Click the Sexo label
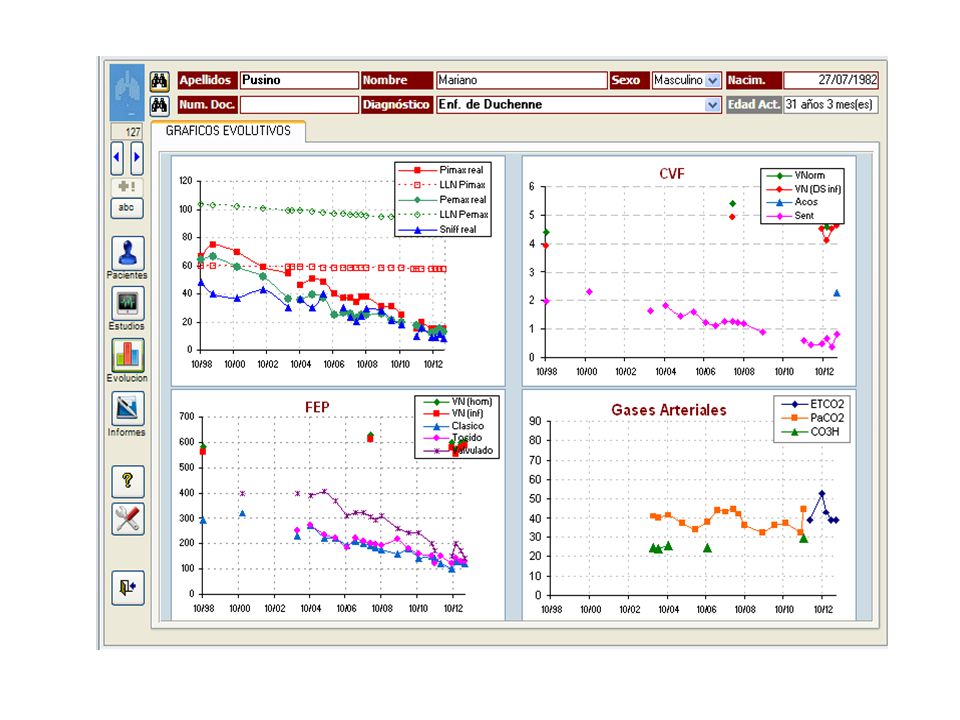 tap(629, 80)
